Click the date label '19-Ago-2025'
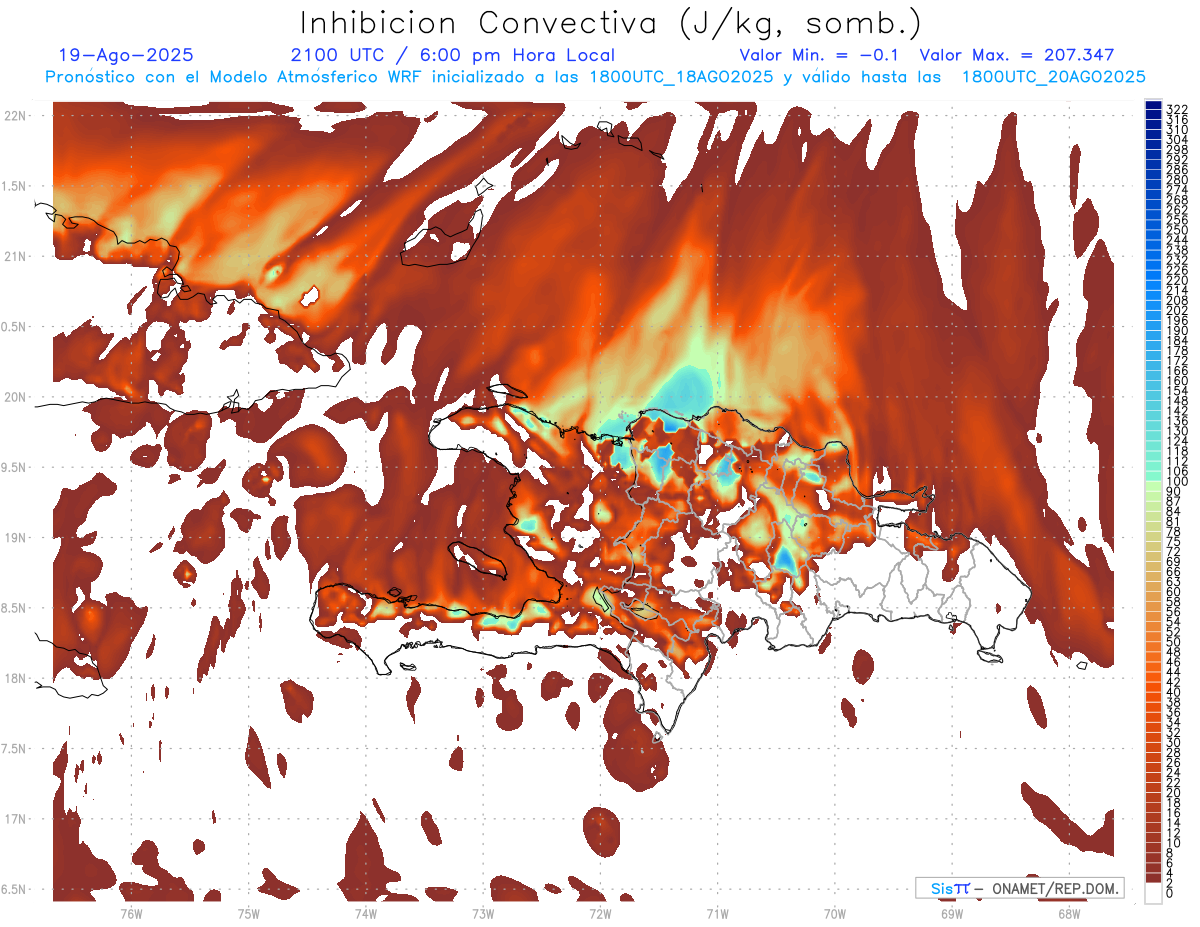1200x927 pixels. coord(126,55)
